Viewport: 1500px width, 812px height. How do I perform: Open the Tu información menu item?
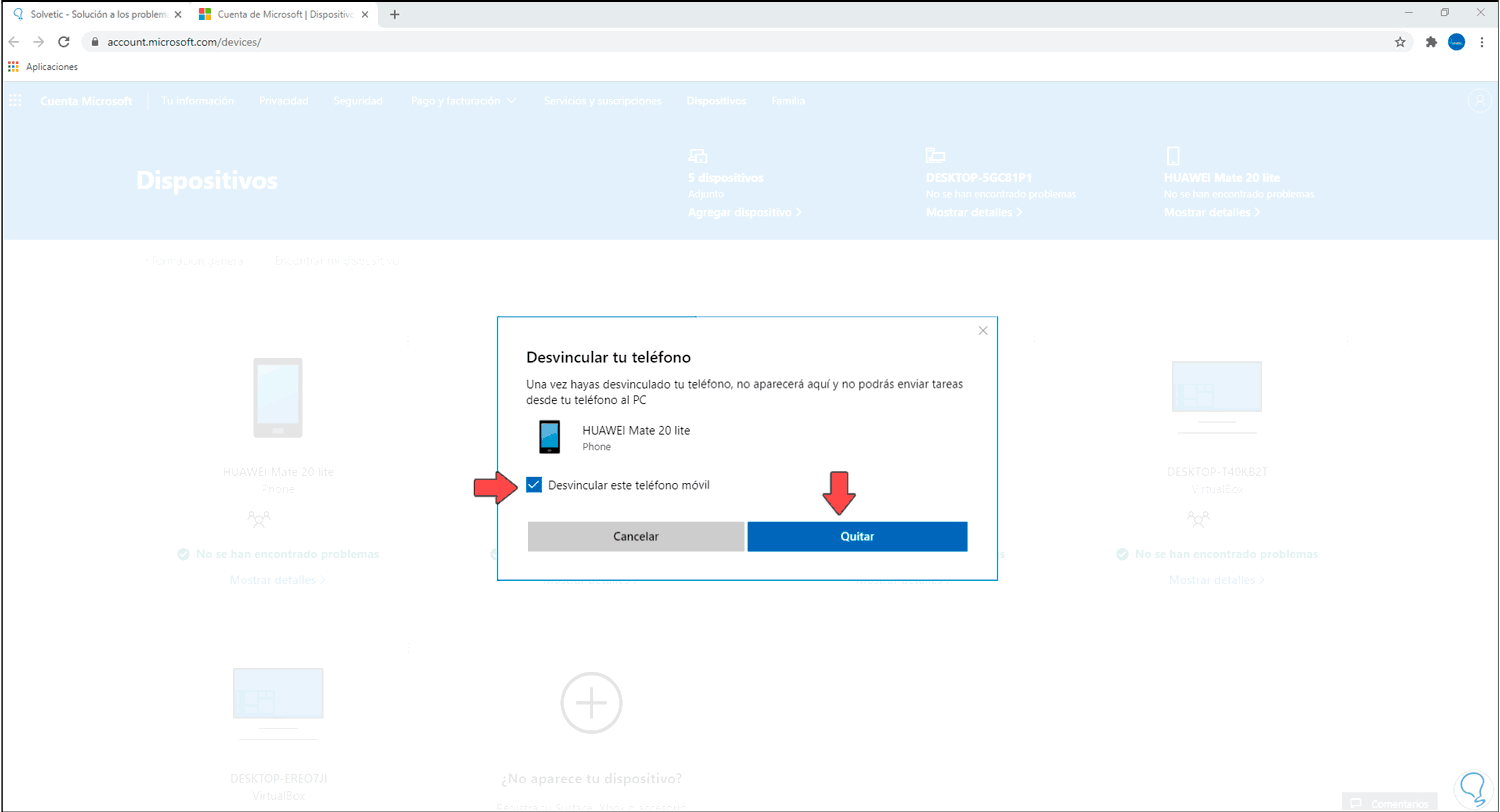pyautogui.click(x=197, y=101)
